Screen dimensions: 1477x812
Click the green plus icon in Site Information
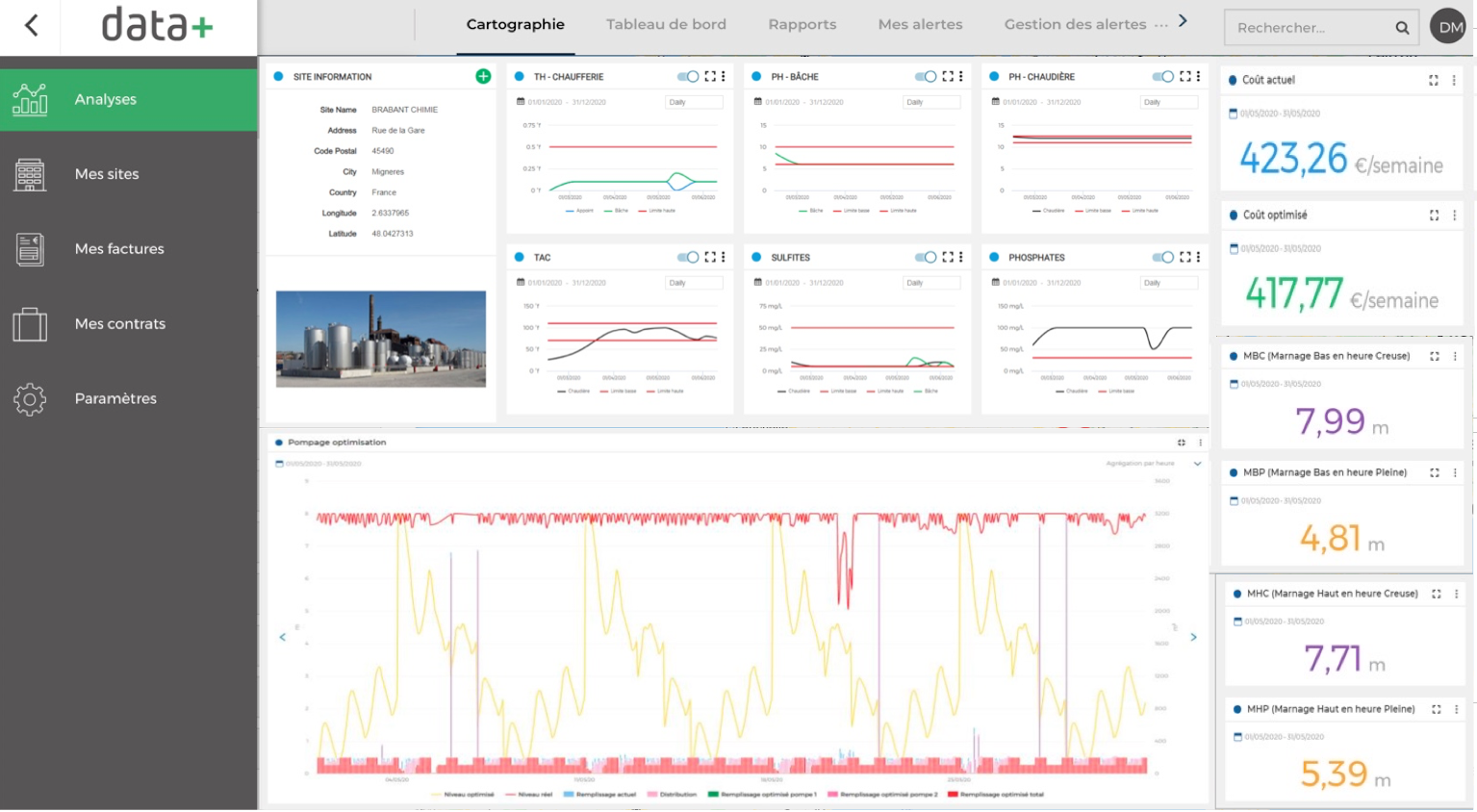pyautogui.click(x=483, y=76)
